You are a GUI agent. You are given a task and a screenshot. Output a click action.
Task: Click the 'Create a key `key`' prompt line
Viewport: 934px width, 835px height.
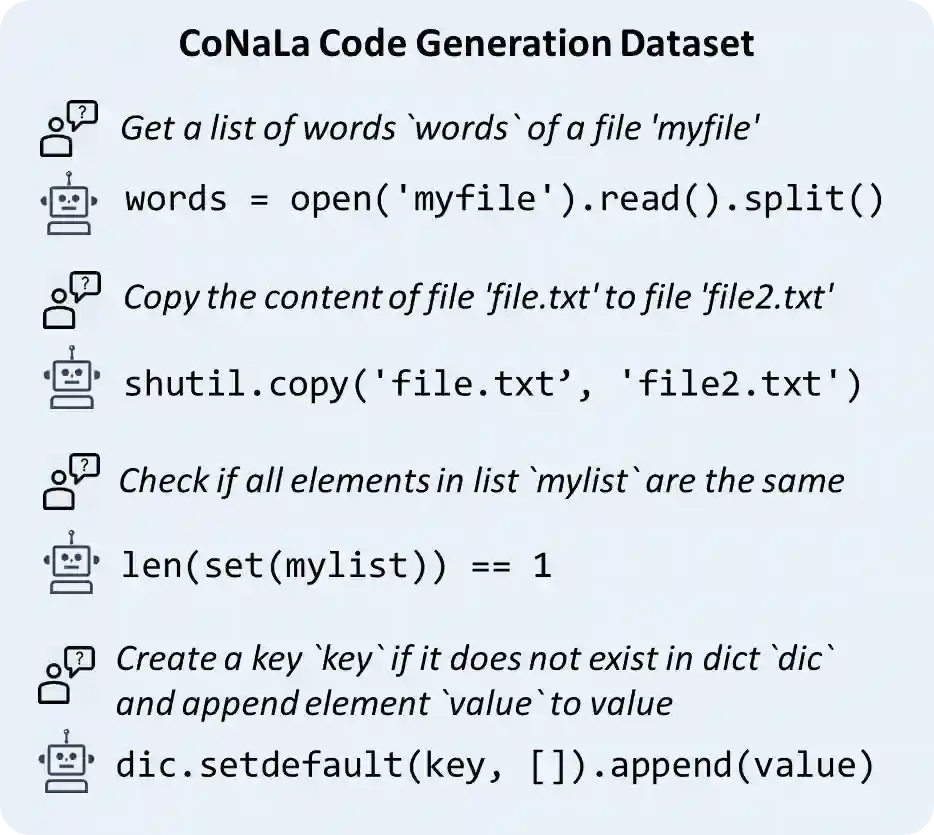pos(476,659)
